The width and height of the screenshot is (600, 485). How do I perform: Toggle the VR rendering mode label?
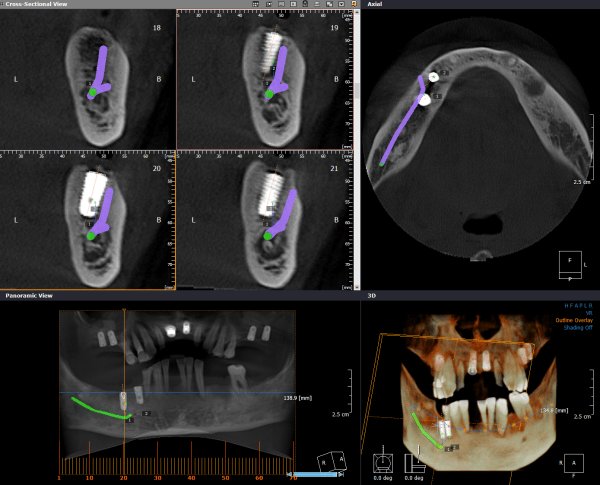pyautogui.click(x=589, y=313)
